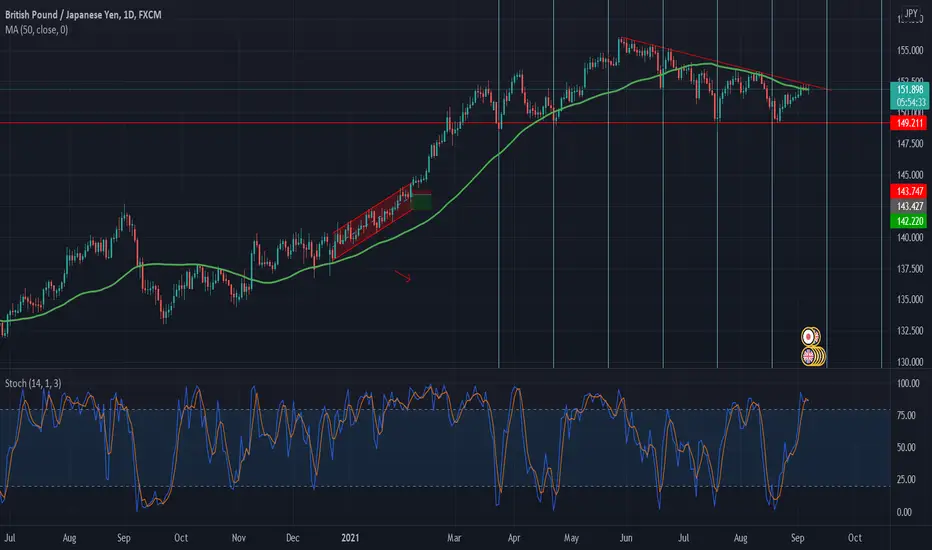Screen dimensions: 932x550
Task: Click the 147.500 price axis label
Action: coord(910,144)
